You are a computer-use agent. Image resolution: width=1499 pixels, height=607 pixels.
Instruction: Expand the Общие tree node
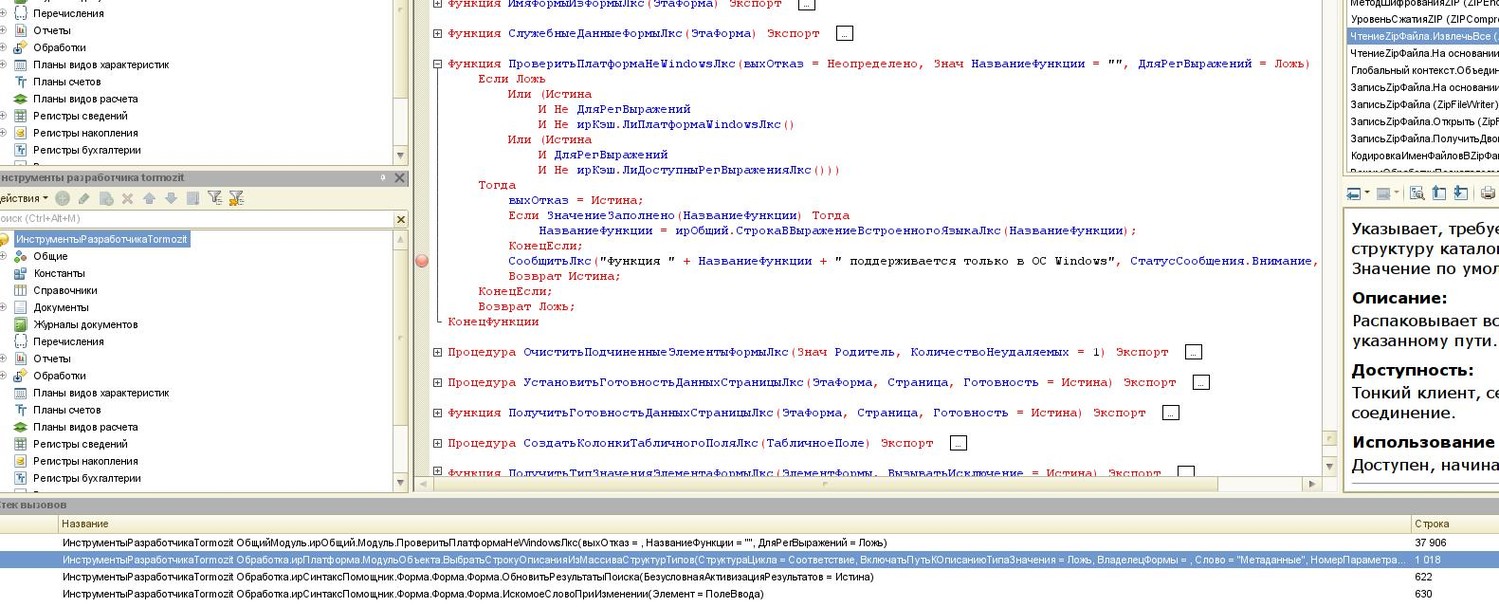(3, 256)
